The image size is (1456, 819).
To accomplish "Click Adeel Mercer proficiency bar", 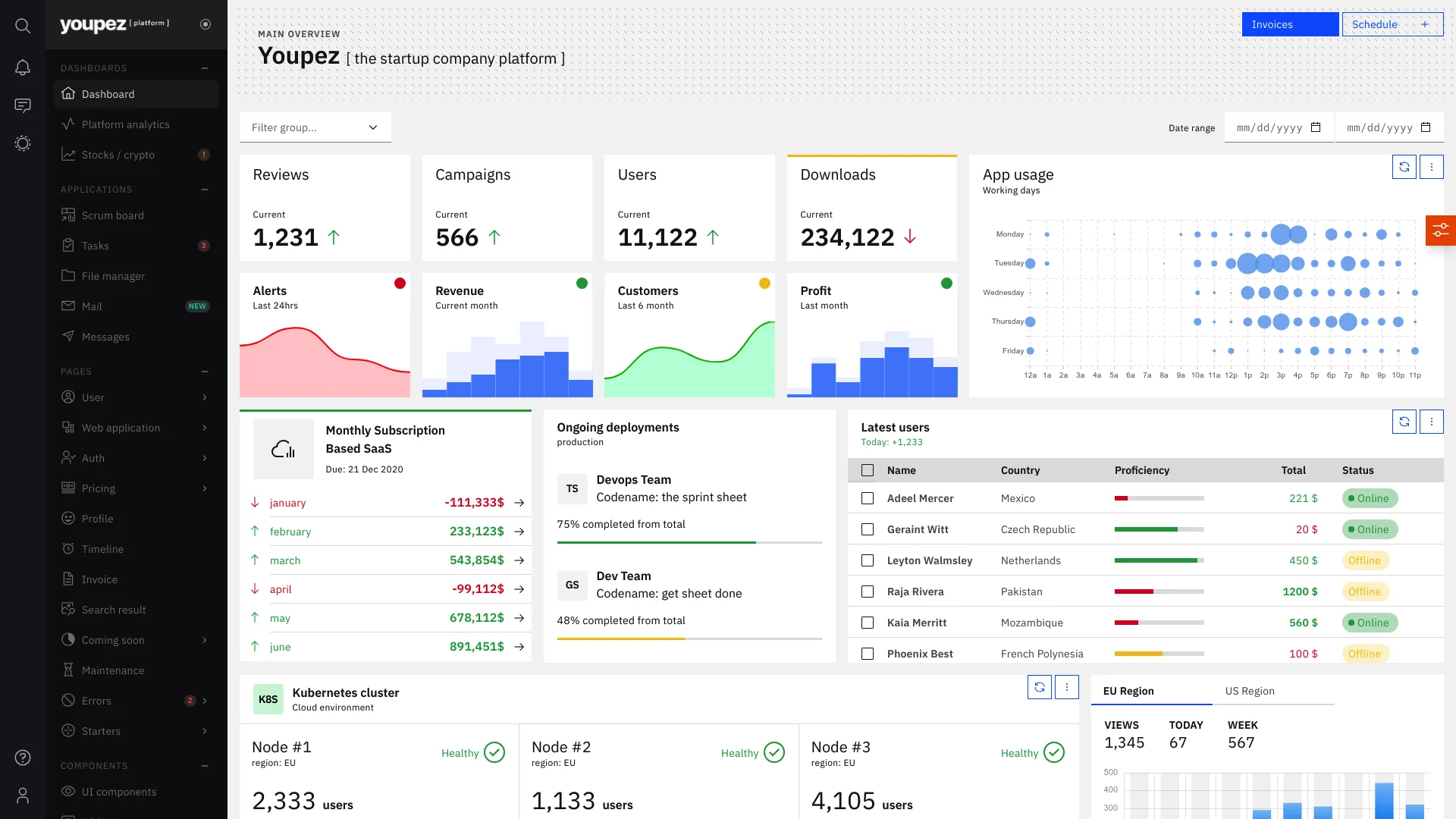I will click(1159, 498).
